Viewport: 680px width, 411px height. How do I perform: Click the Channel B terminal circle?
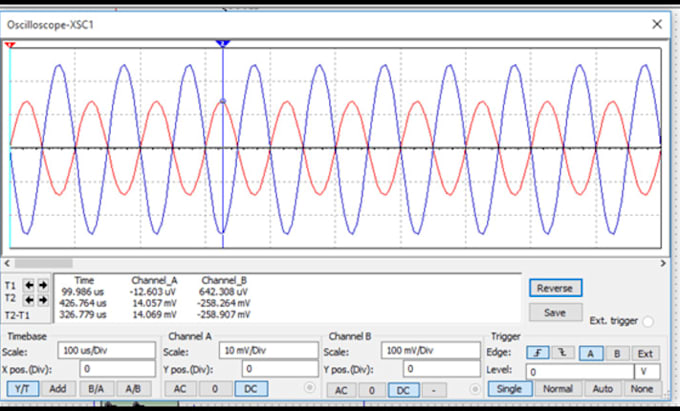coord(475,389)
